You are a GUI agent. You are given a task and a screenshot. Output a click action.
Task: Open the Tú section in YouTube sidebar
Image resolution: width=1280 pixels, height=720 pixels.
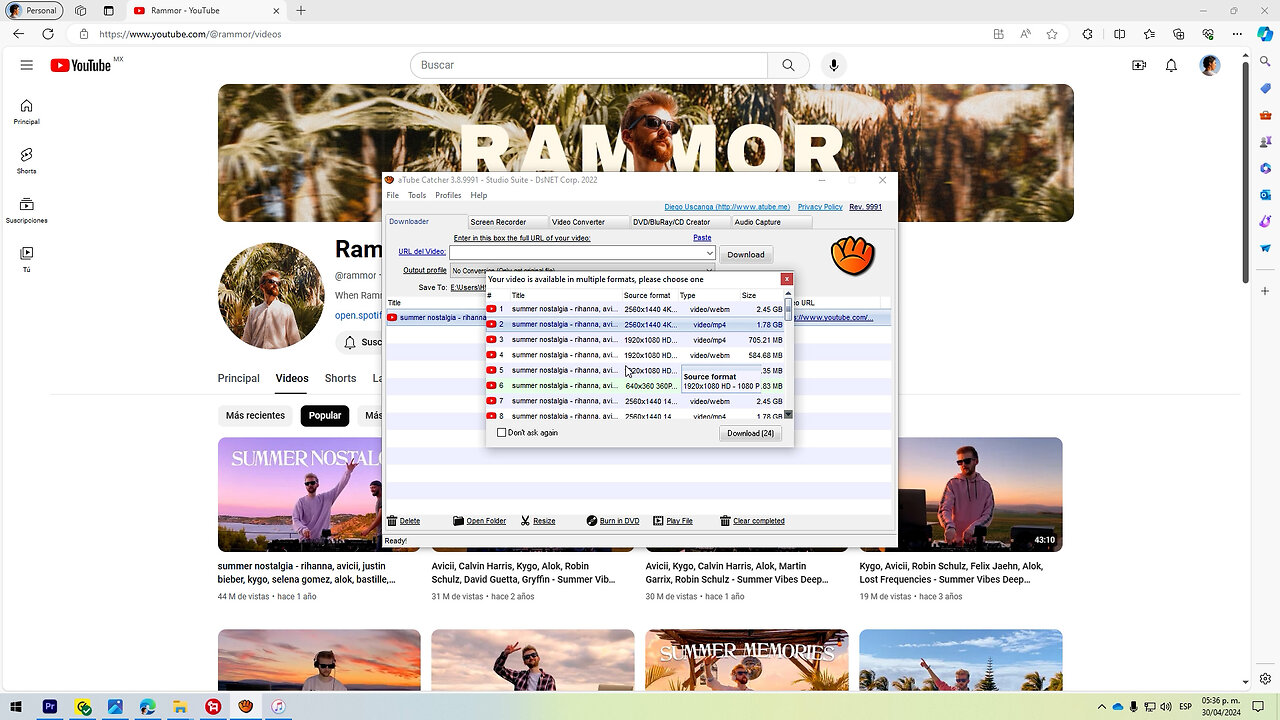click(x=27, y=259)
